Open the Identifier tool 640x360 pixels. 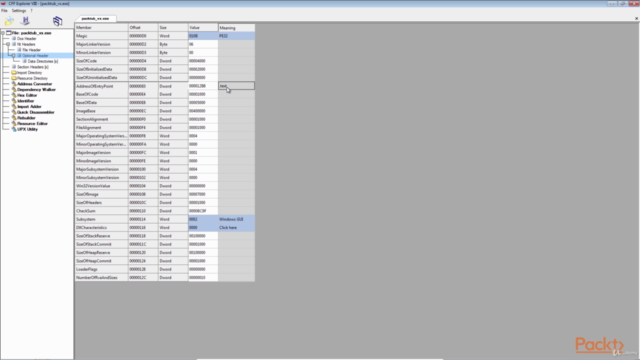[x=25, y=101]
